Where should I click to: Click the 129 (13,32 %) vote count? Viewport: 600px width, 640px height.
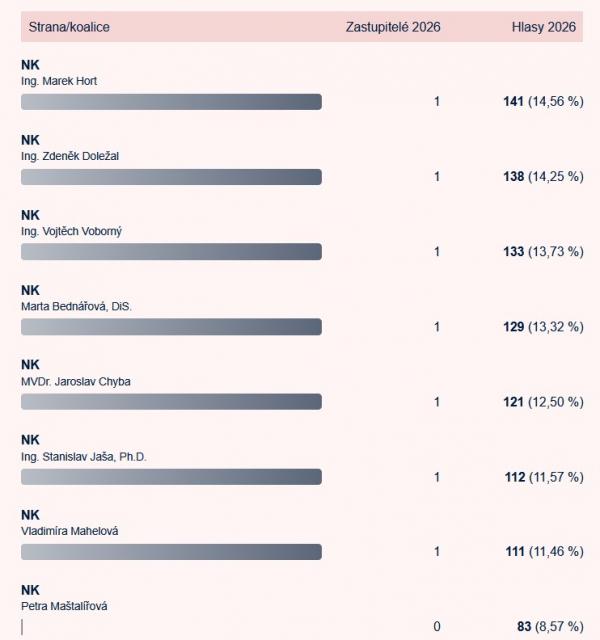point(543,327)
